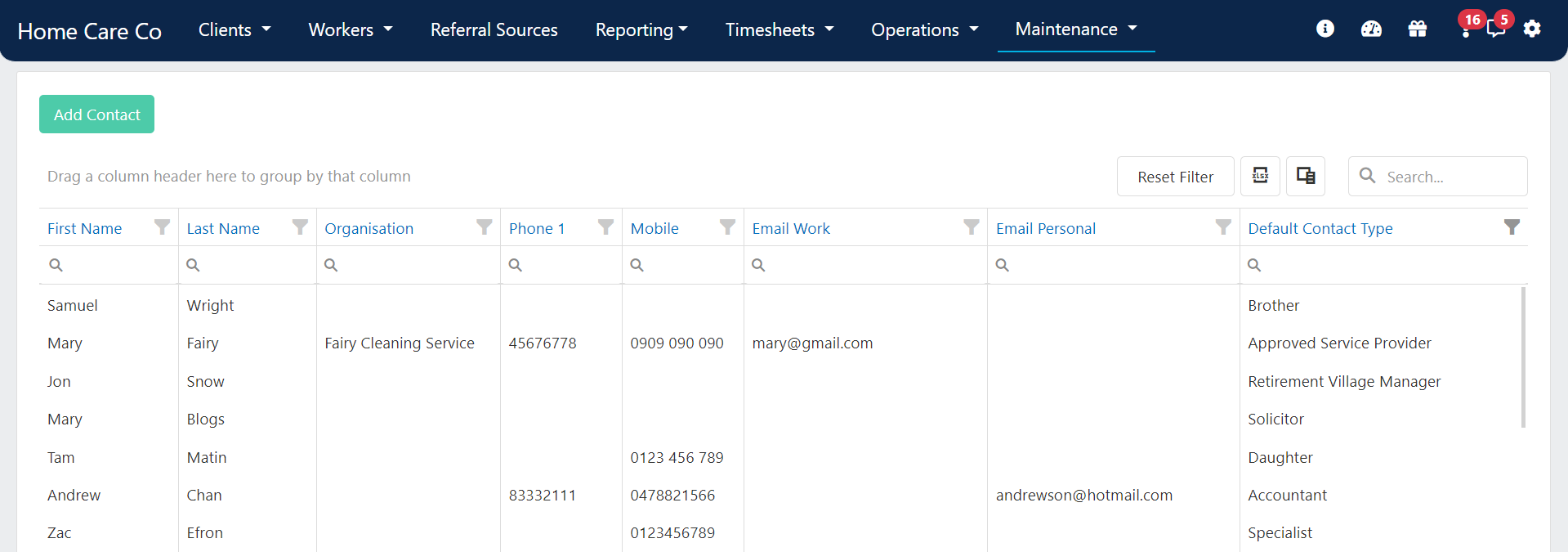The height and width of the screenshot is (552, 1568).
Task: Sort by Email Personal column header
Action: click(1046, 229)
